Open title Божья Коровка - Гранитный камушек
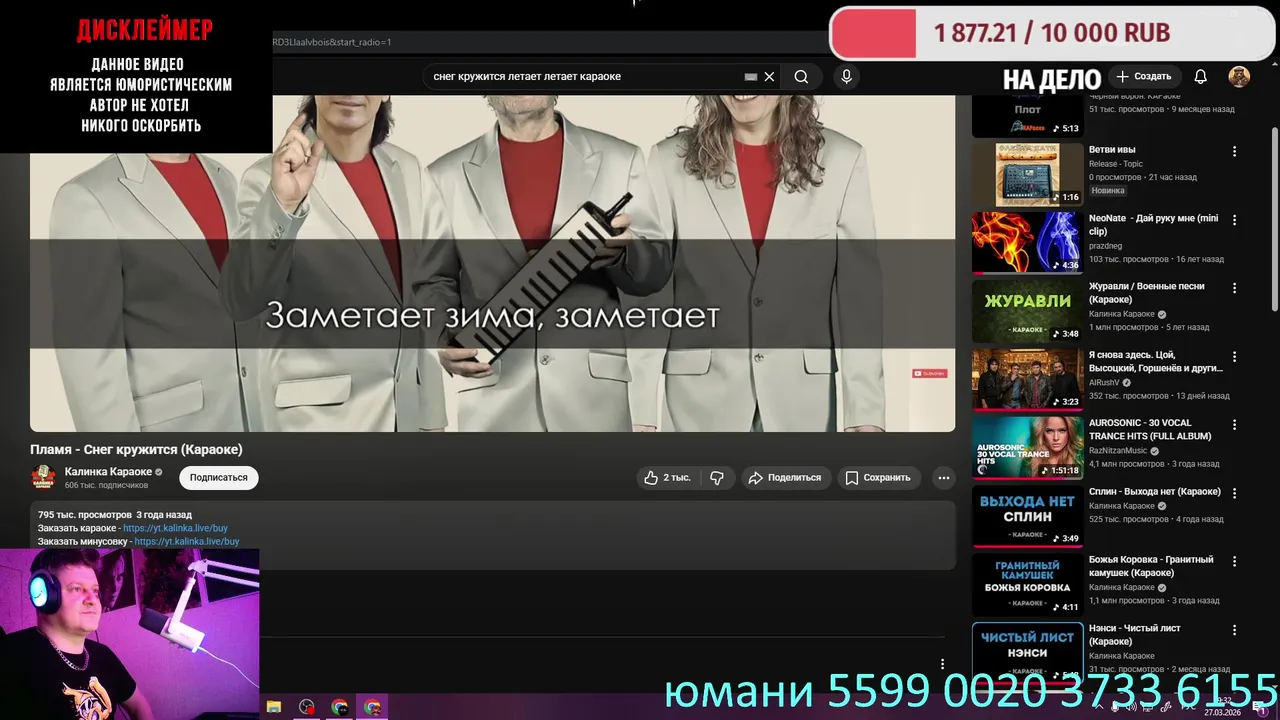Screen dimensions: 1280x720 (x=1151, y=566)
